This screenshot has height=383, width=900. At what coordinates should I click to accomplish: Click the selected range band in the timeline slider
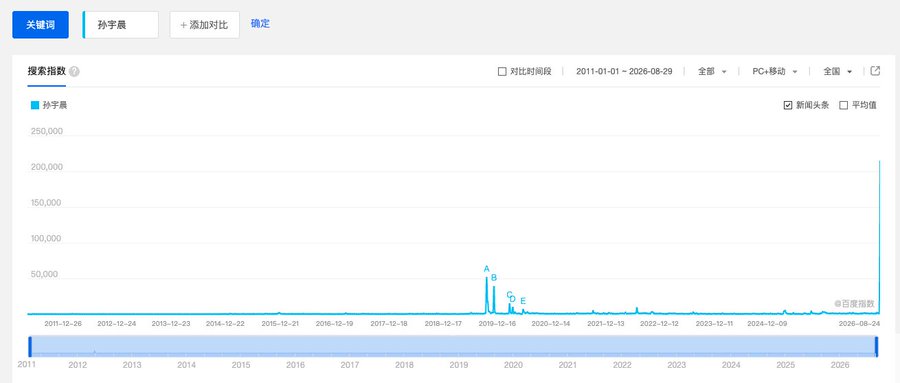pos(453,347)
